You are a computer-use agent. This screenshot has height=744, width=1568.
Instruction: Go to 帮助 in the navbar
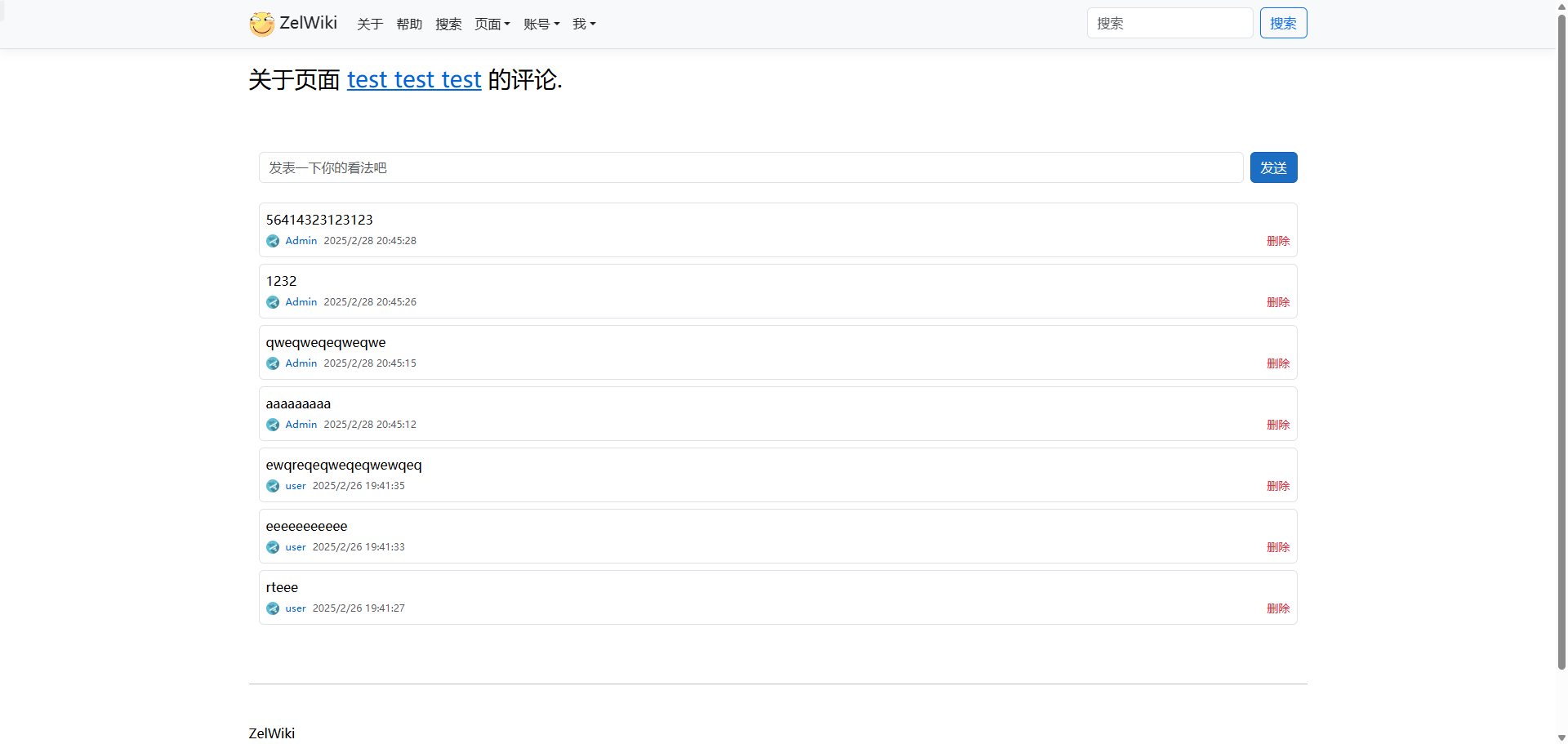tap(409, 25)
